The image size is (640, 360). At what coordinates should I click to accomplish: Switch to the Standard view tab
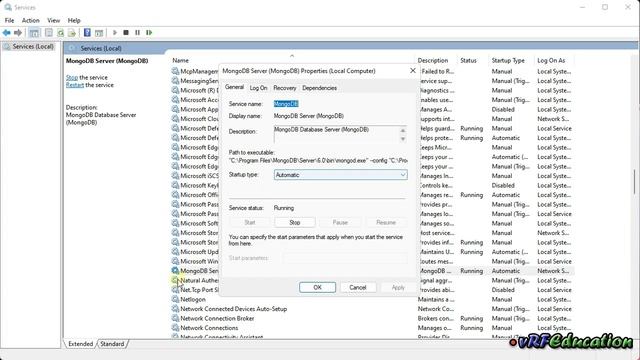tap(112, 344)
